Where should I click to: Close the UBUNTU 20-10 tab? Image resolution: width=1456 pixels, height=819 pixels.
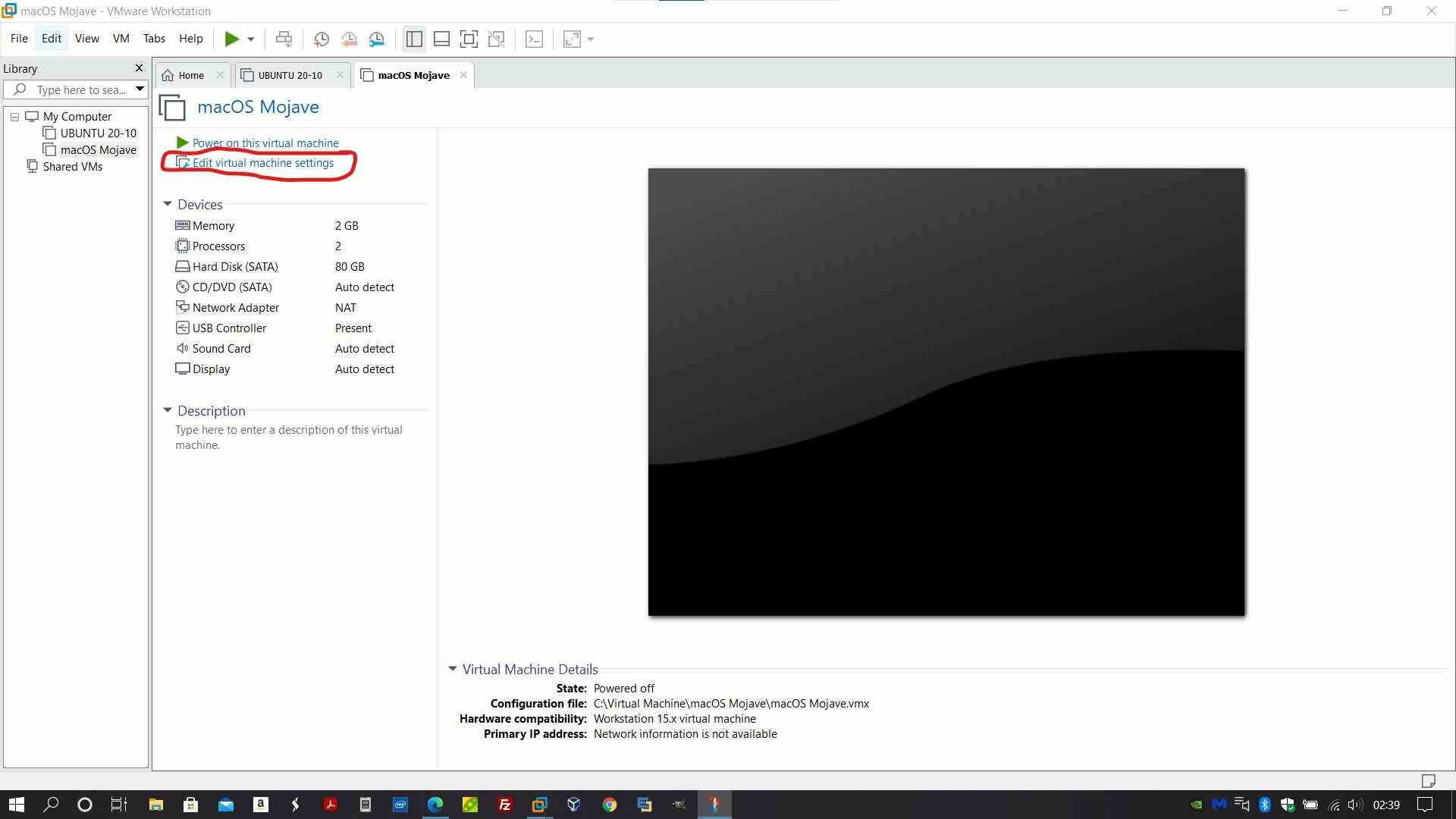[x=340, y=75]
